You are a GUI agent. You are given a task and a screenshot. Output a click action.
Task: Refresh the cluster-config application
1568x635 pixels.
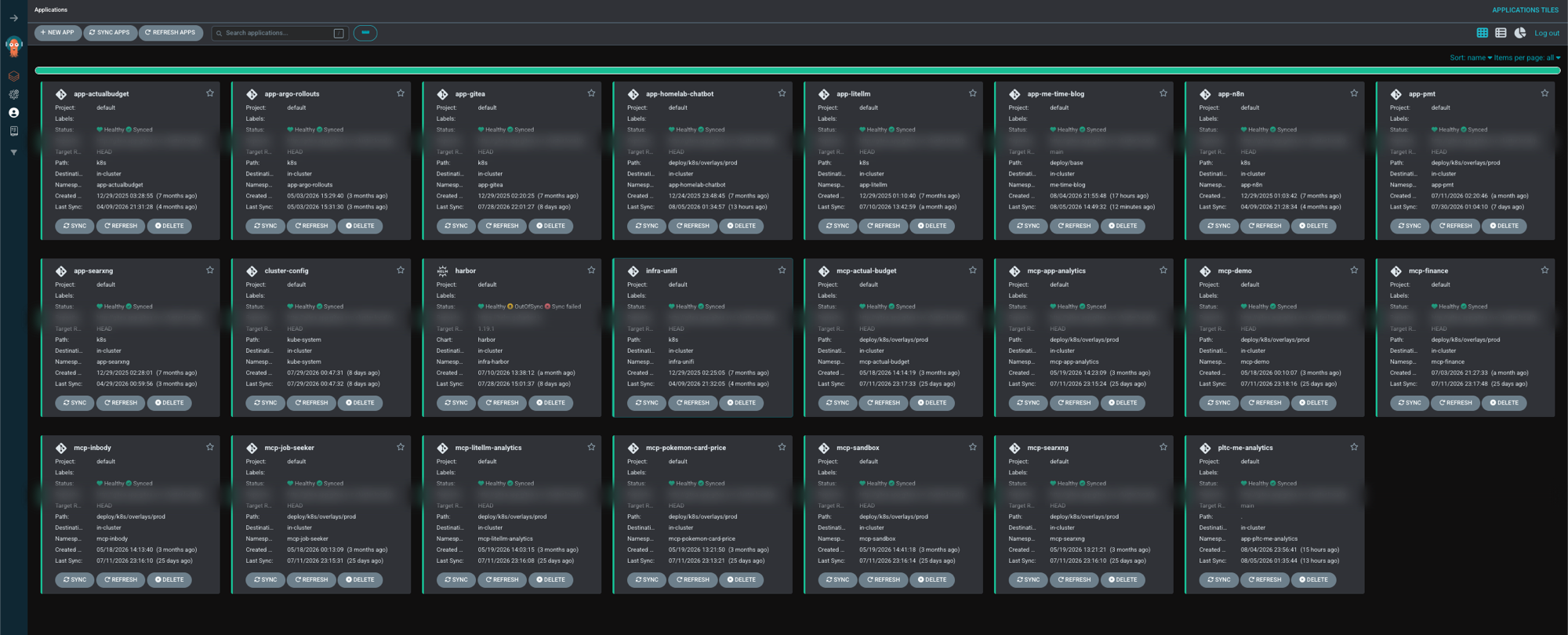[311, 403]
